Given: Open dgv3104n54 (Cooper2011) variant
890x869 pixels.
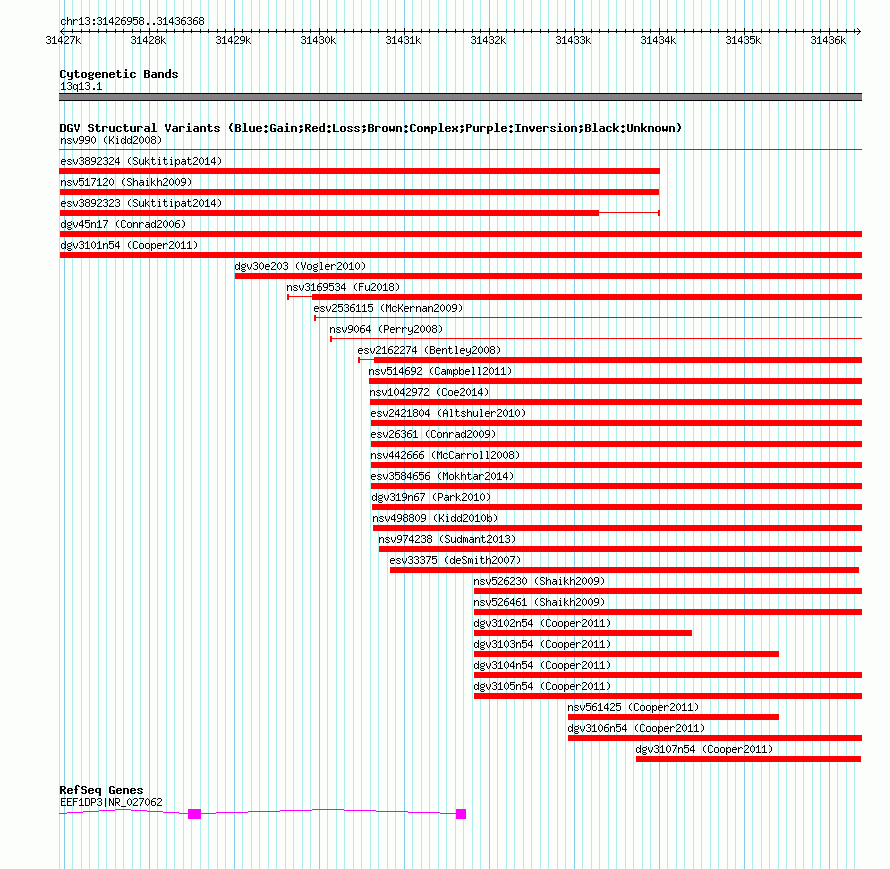Looking at the screenshot, I should pos(542,665).
